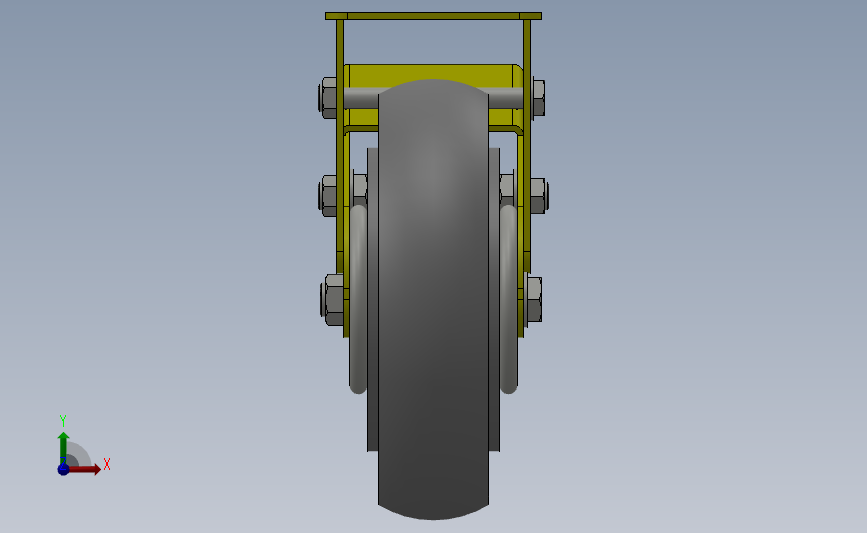Select the gray axle tube behind wheel top
This screenshot has height=533, width=867.
pos(361,98)
